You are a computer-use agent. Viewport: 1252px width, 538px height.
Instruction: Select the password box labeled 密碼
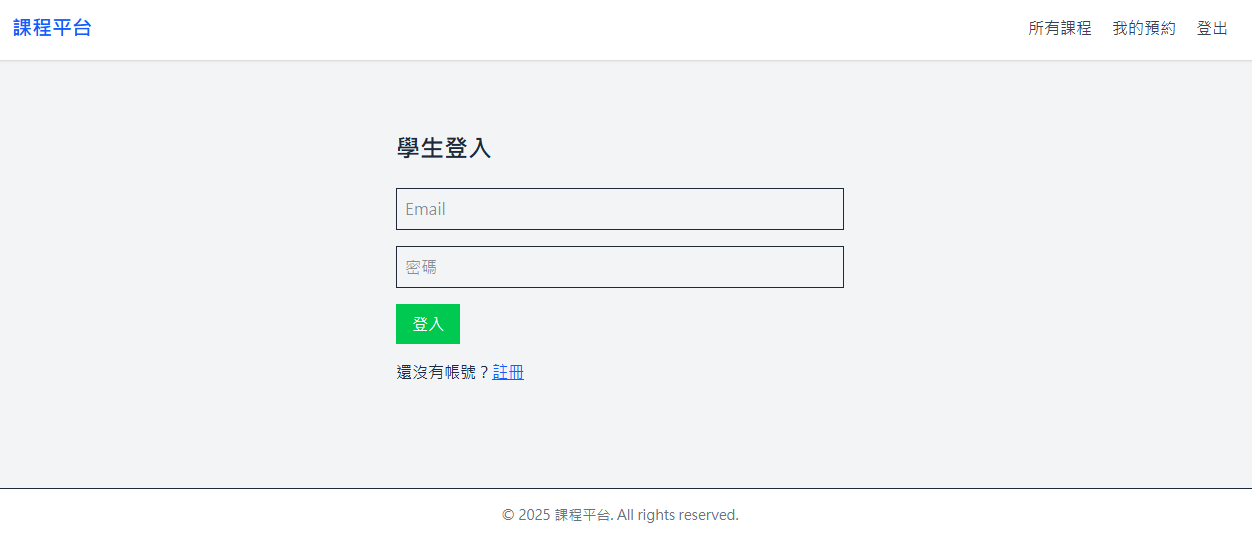click(x=619, y=267)
